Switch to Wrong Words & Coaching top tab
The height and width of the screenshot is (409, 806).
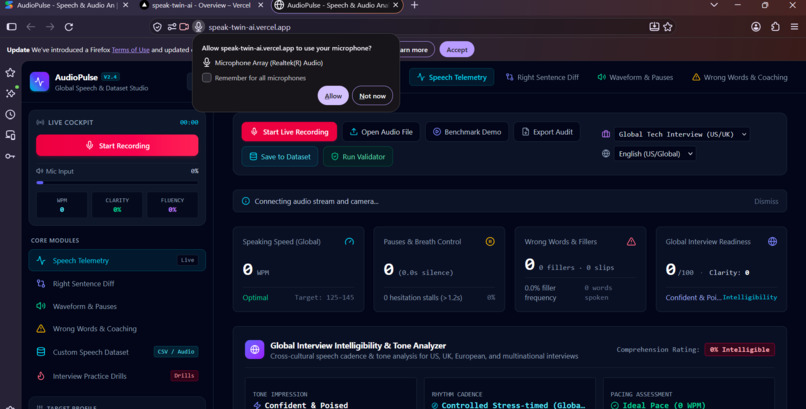pos(740,77)
